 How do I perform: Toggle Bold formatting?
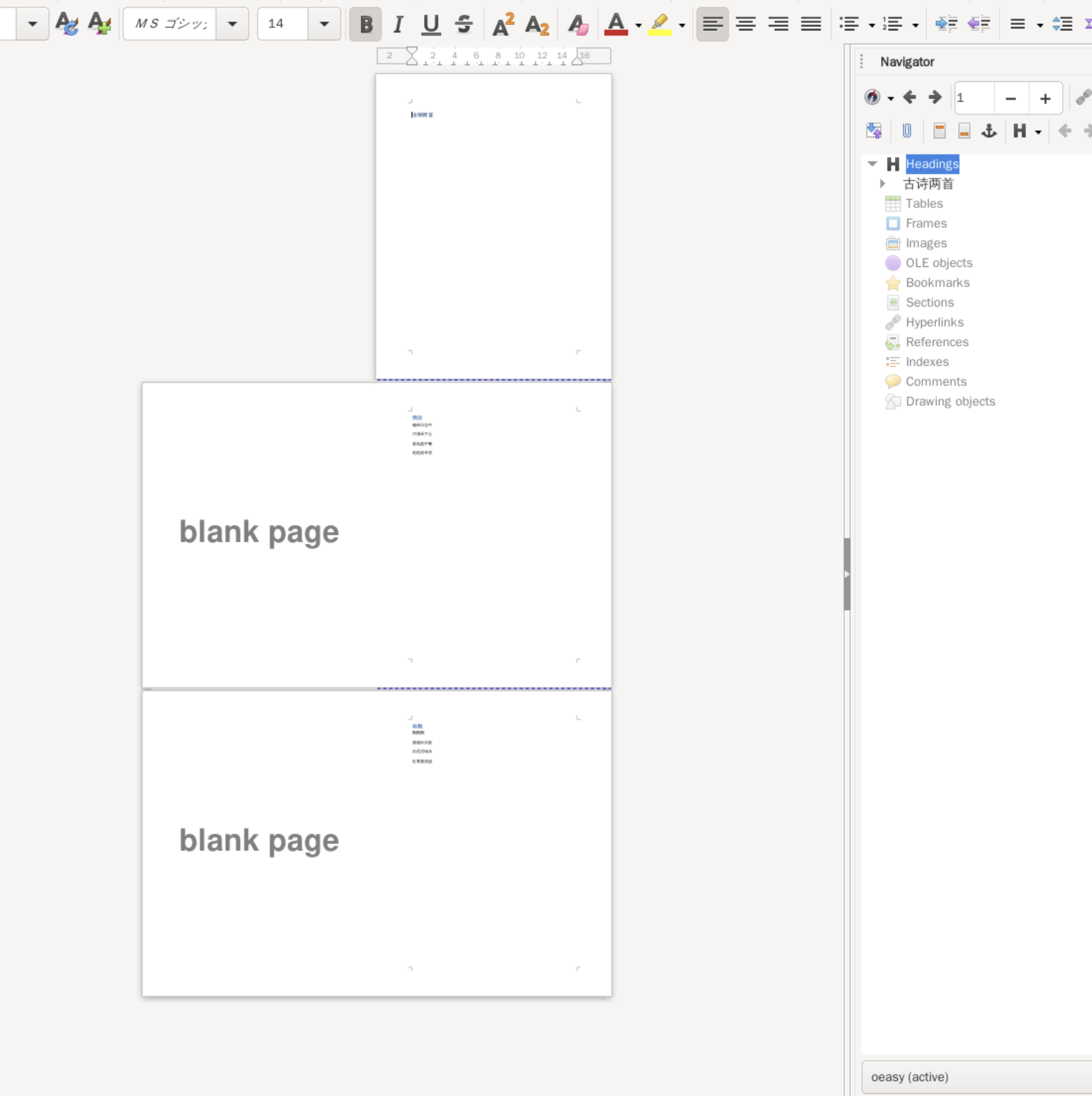365,24
